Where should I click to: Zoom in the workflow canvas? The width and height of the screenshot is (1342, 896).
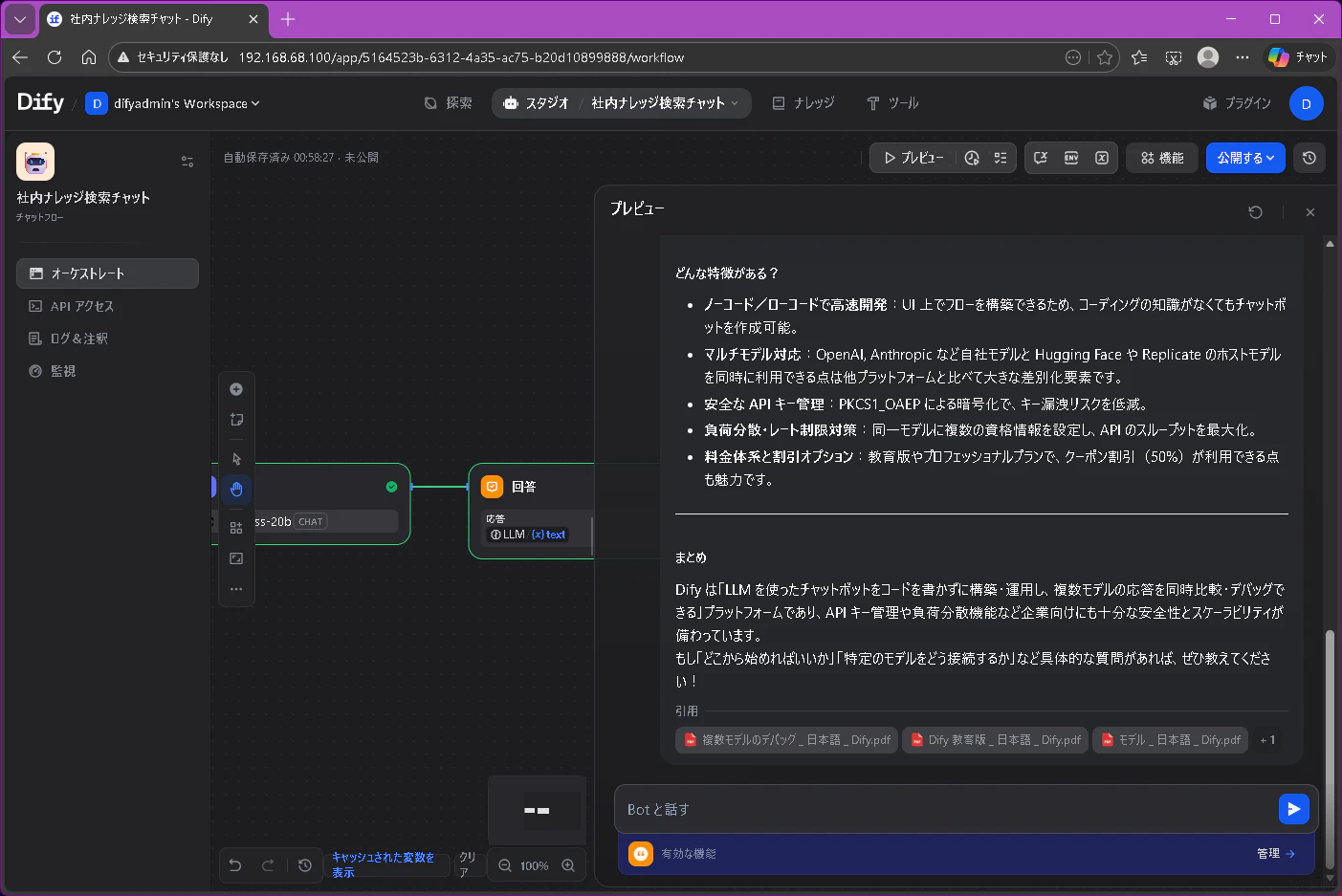coord(568,865)
